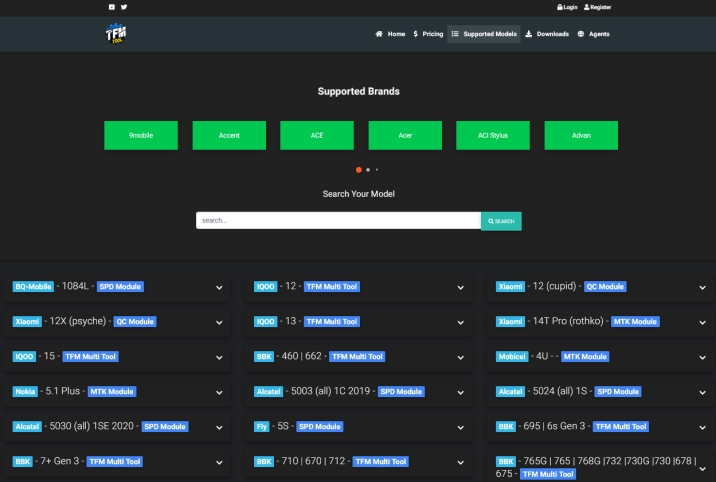
Task: Expand the BBK 710 | 670 | 712 row
Action: click(359, 462)
